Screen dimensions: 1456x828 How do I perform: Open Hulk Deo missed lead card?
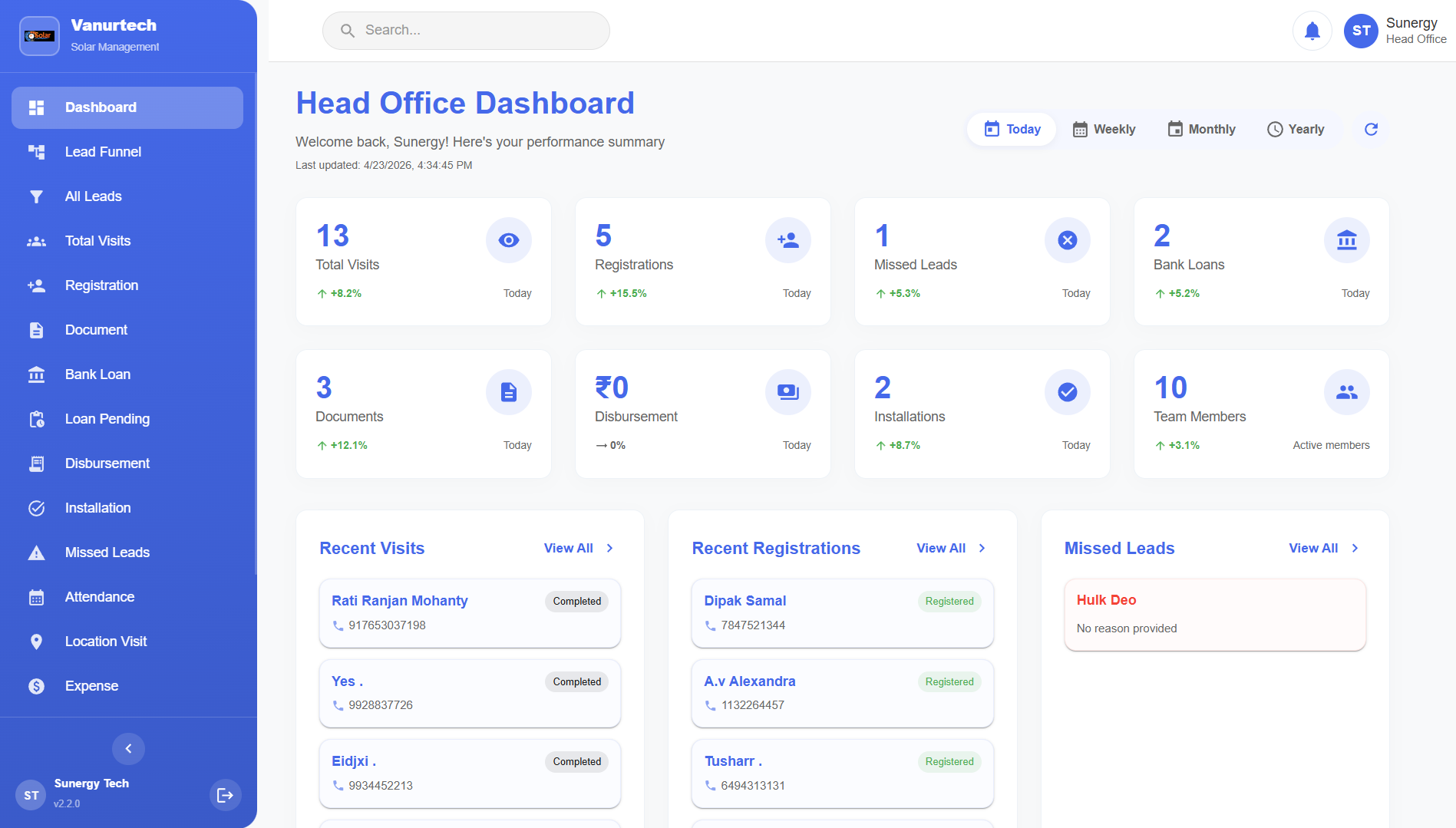(1215, 614)
